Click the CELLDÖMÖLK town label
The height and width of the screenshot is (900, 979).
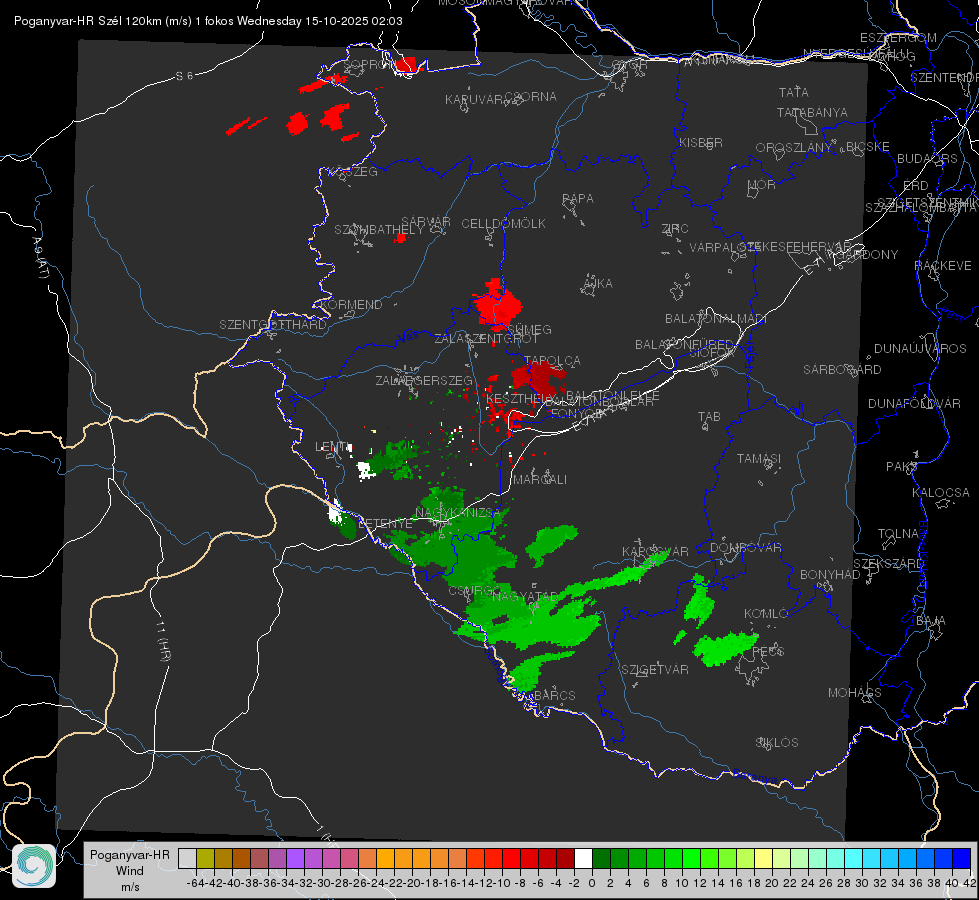tap(504, 223)
